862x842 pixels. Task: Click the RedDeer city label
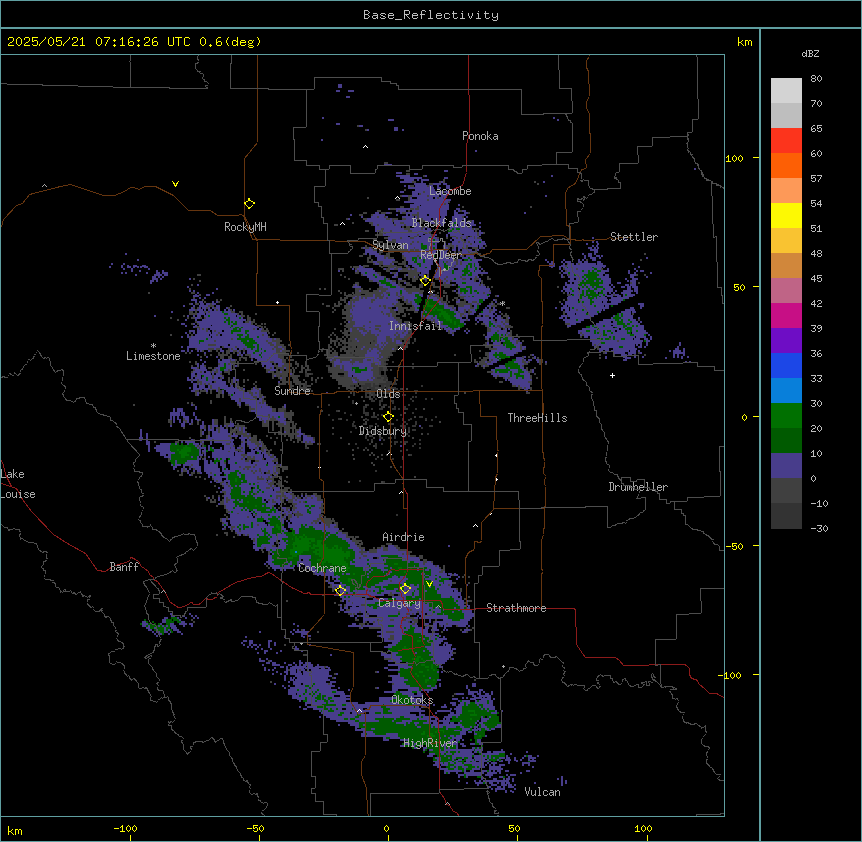coord(441,255)
